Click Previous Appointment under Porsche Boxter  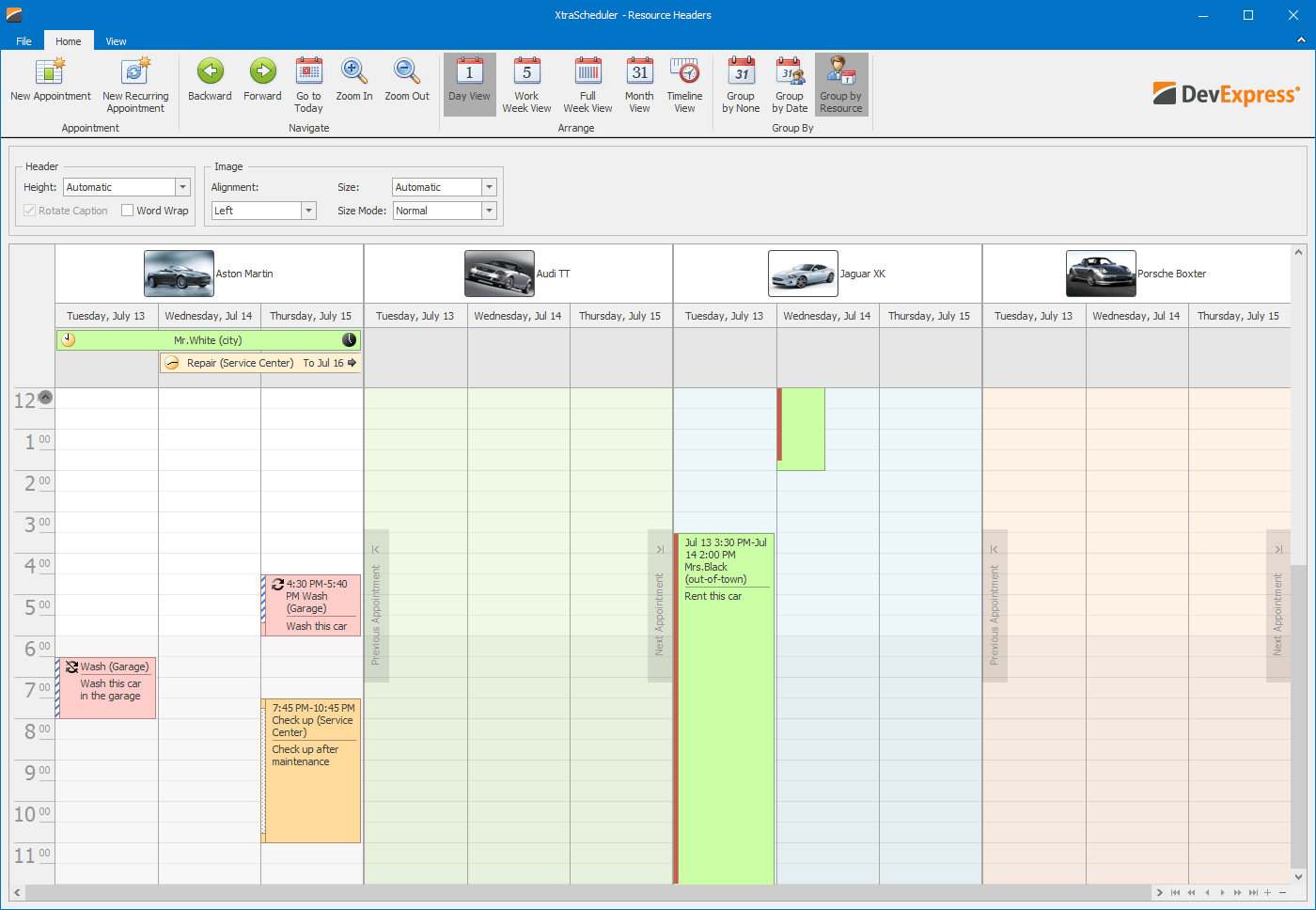(995, 606)
